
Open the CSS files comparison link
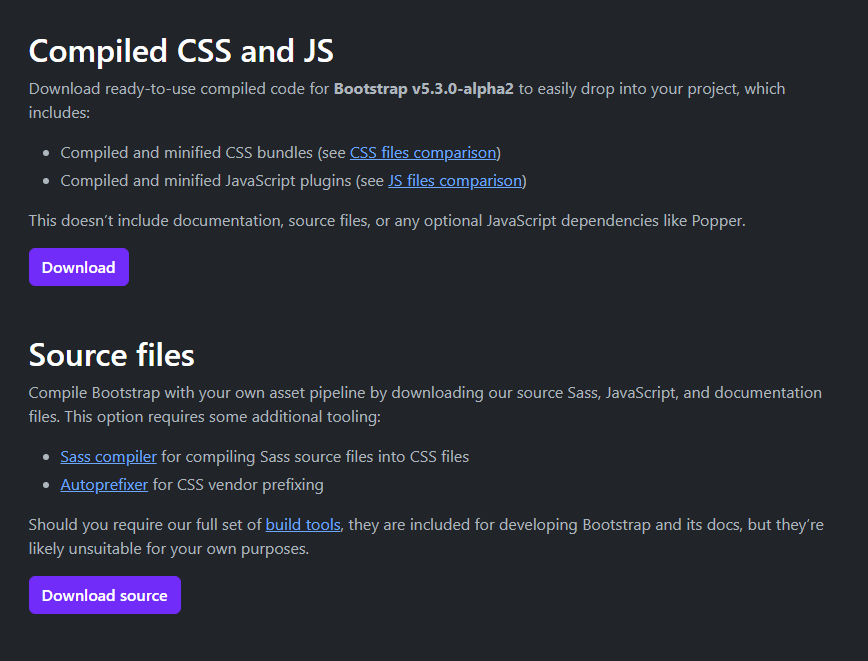(423, 153)
